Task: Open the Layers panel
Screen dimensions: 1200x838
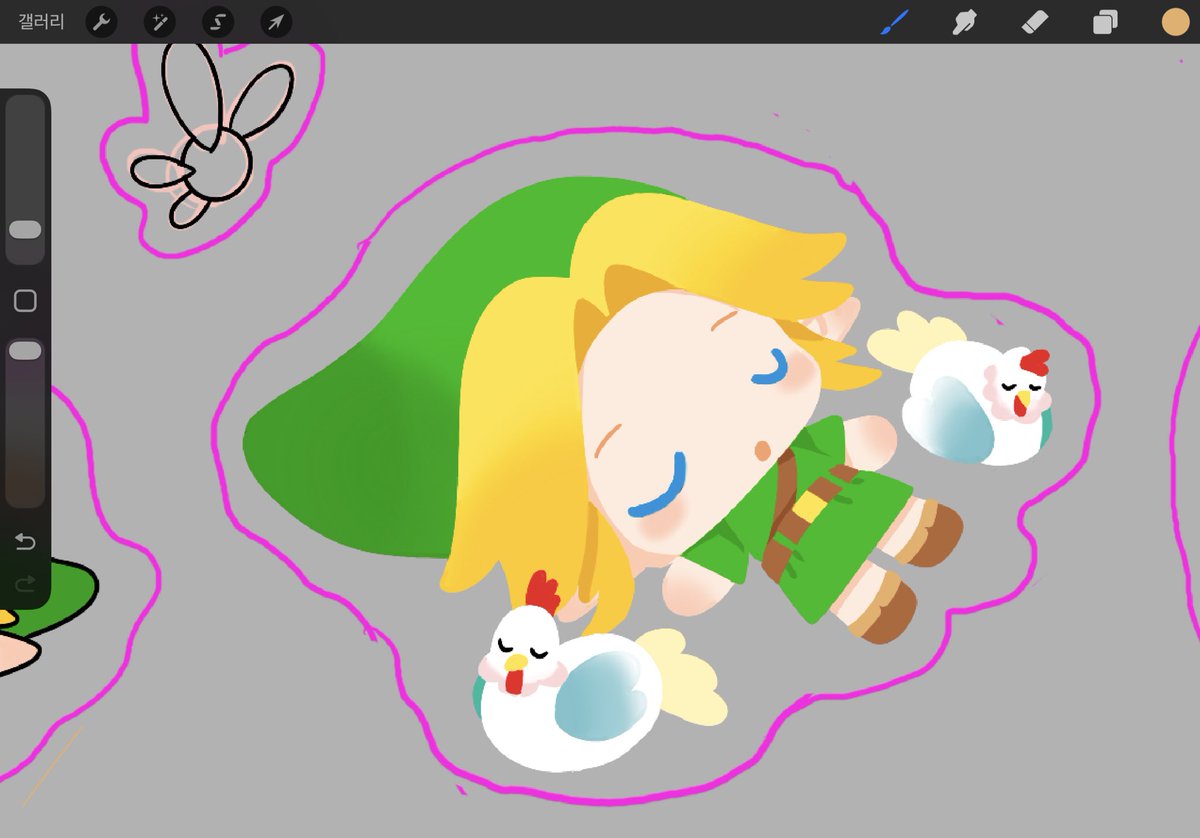Action: click(x=1105, y=21)
